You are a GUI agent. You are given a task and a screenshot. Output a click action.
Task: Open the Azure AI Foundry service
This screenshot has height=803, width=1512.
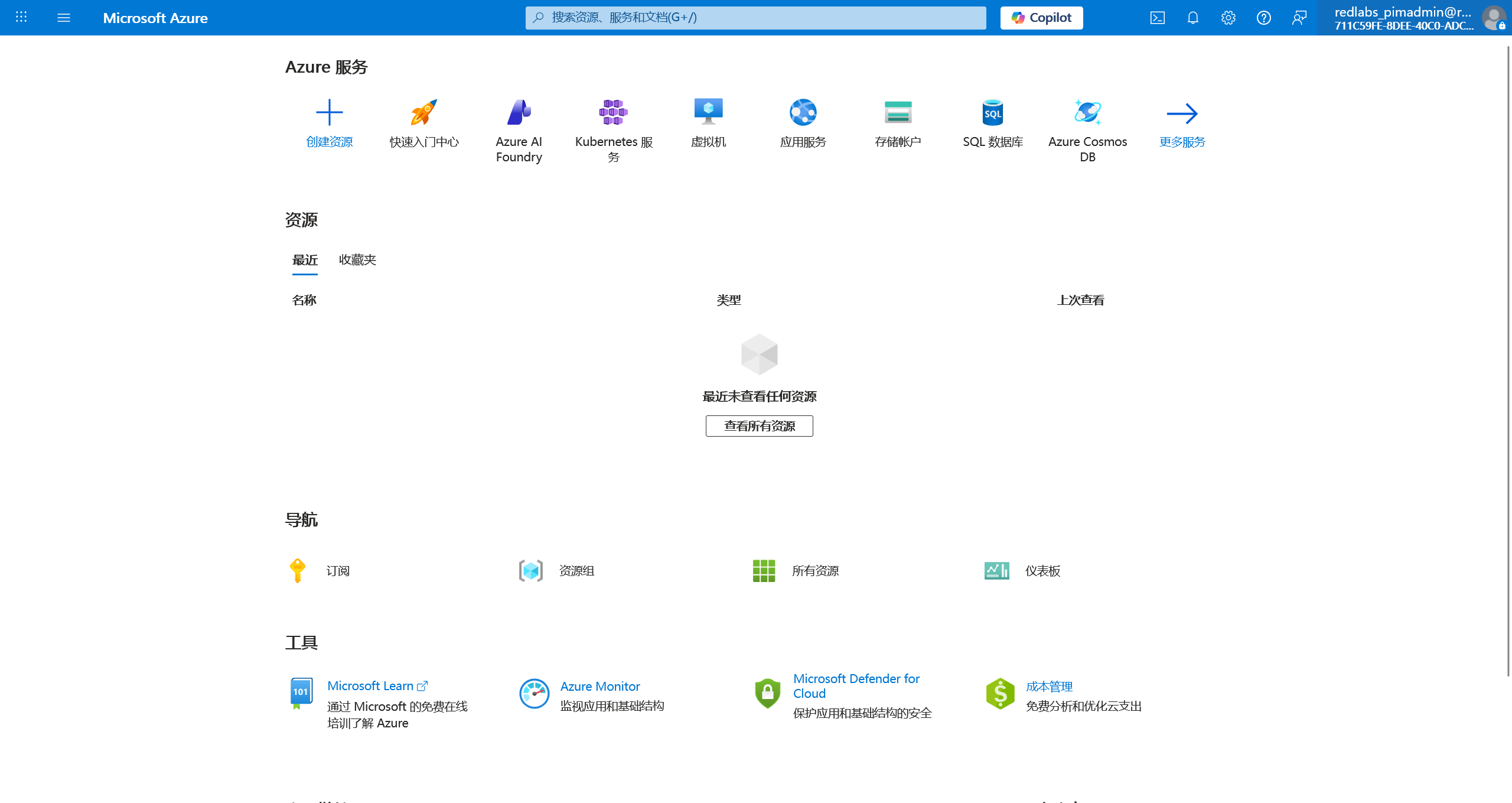519,112
